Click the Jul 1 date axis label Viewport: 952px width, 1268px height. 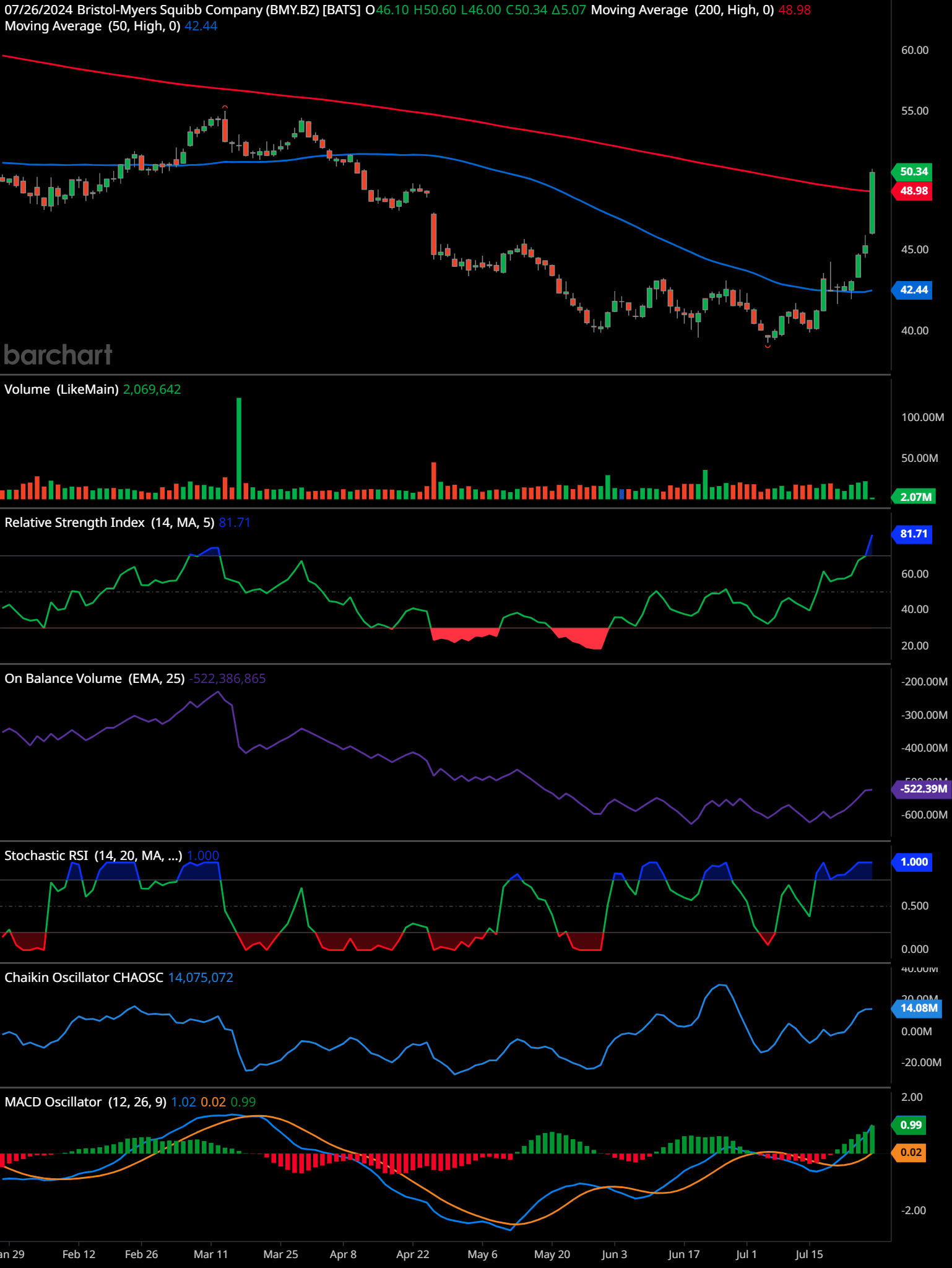(746, 1254)
